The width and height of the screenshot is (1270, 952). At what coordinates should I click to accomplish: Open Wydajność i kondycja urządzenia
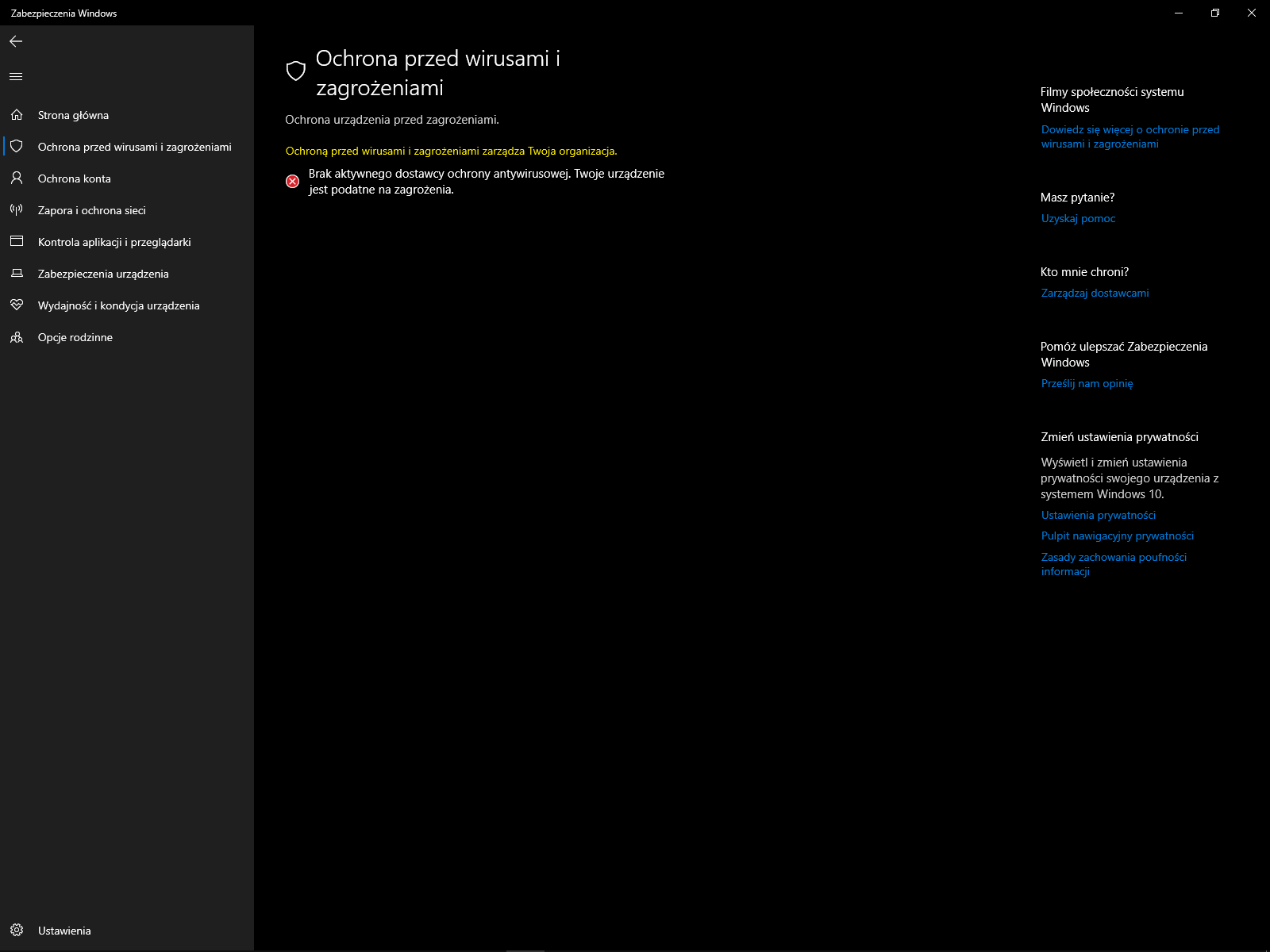point(127,305)
